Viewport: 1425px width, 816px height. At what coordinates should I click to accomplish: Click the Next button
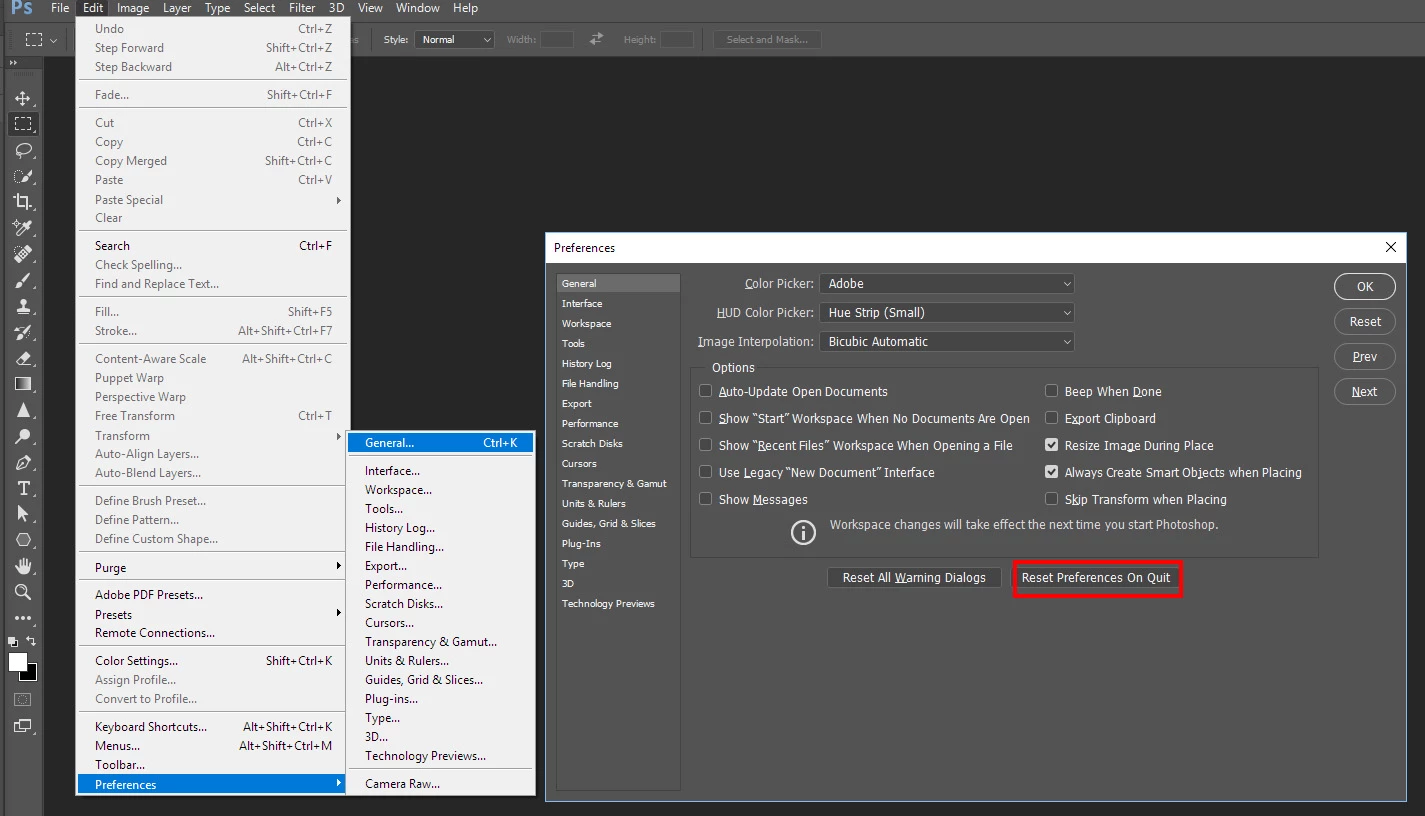(x=1365, y=392)
